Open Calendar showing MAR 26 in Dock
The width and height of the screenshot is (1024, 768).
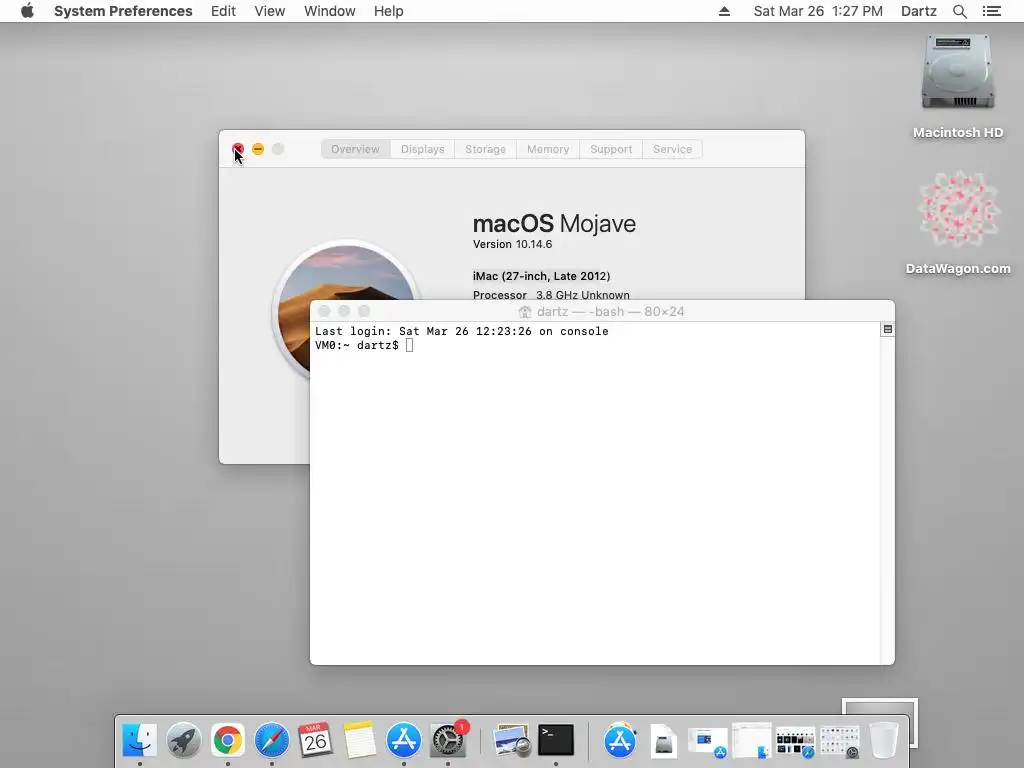(x=315, y=740)
